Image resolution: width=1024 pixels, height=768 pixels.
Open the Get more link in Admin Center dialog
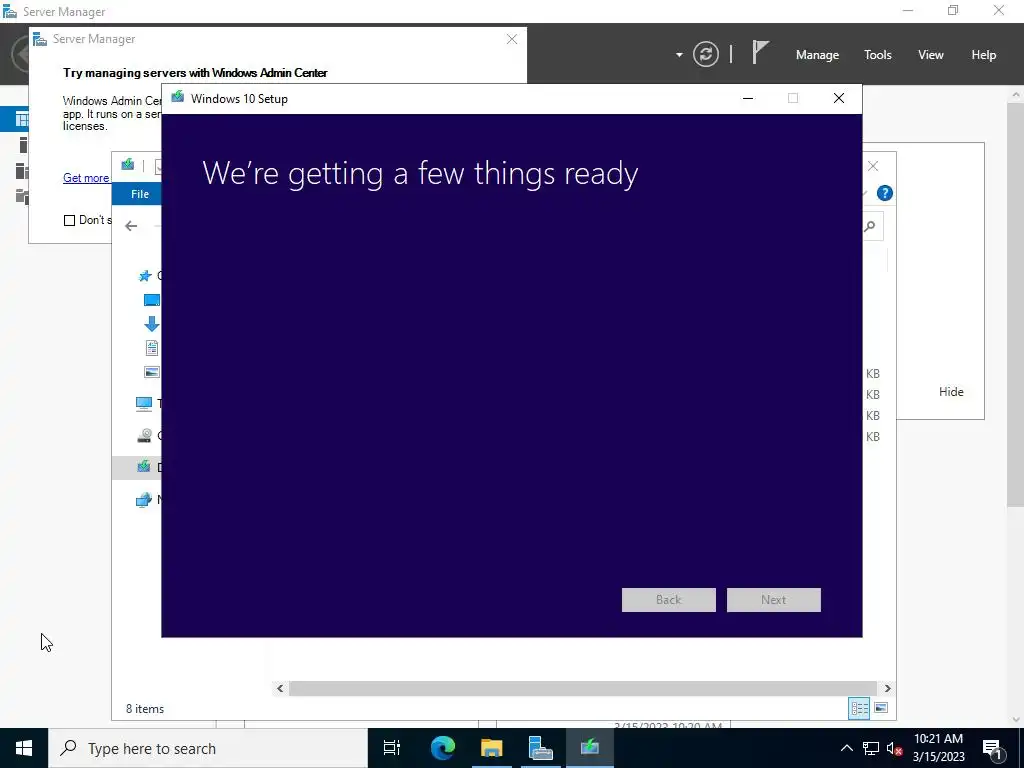pos(86,178)
